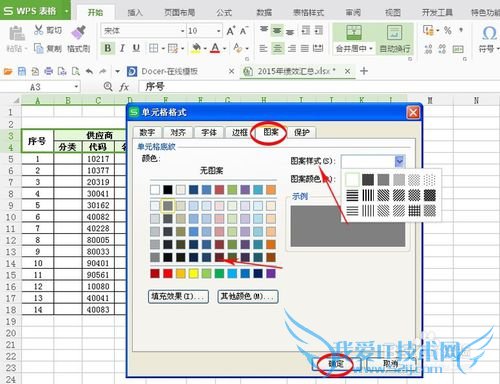Screen dimensions: 500x384
Task: Click the percent style icon
Action: [x=448, y=31]
